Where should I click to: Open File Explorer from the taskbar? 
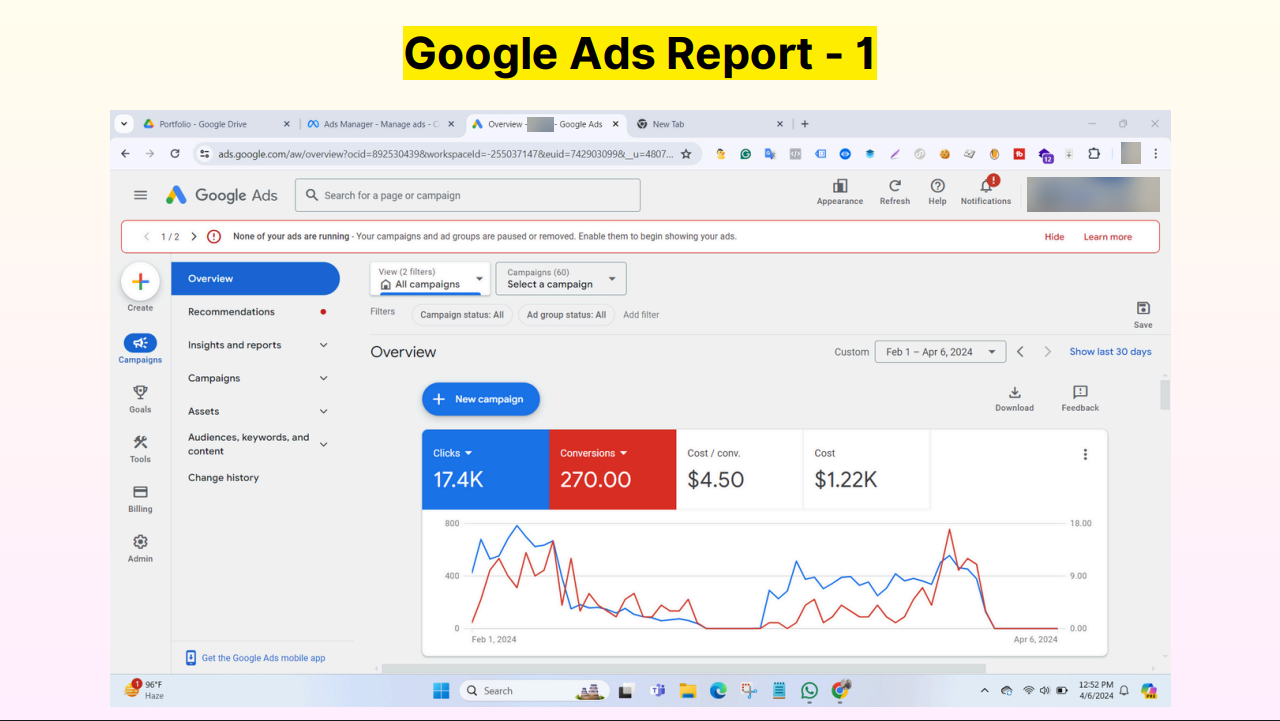(687, 690)
